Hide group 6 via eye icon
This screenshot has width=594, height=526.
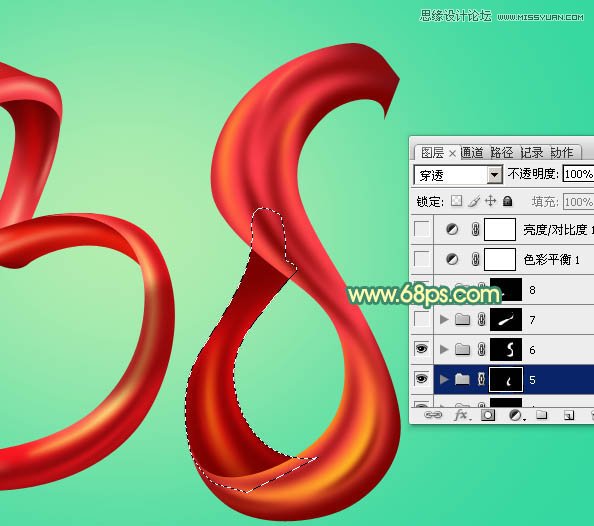click(422, 349)
